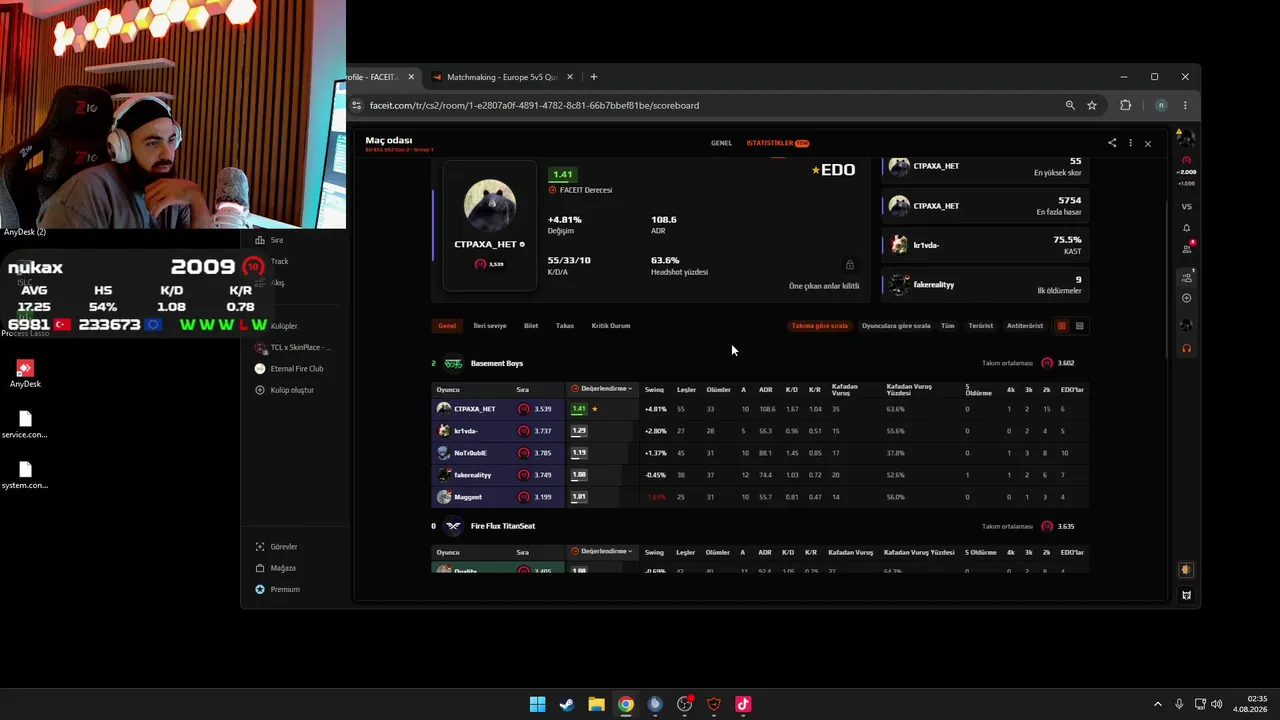
Task: Open Mağaza shop in the sidebar
Action: (276, 568)
